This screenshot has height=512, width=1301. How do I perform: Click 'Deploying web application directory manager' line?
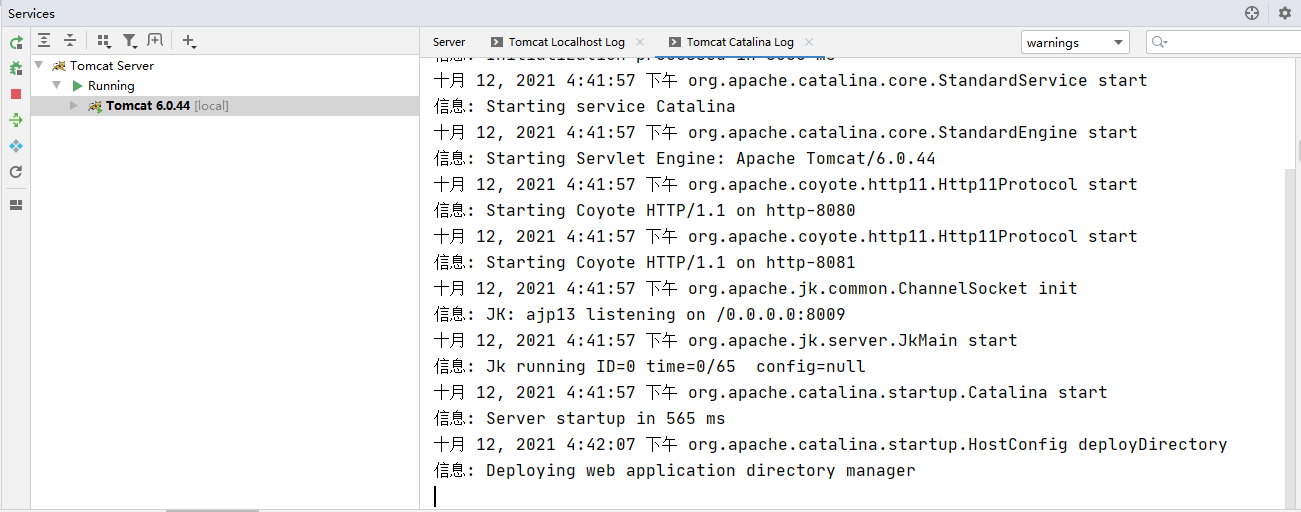675,470
